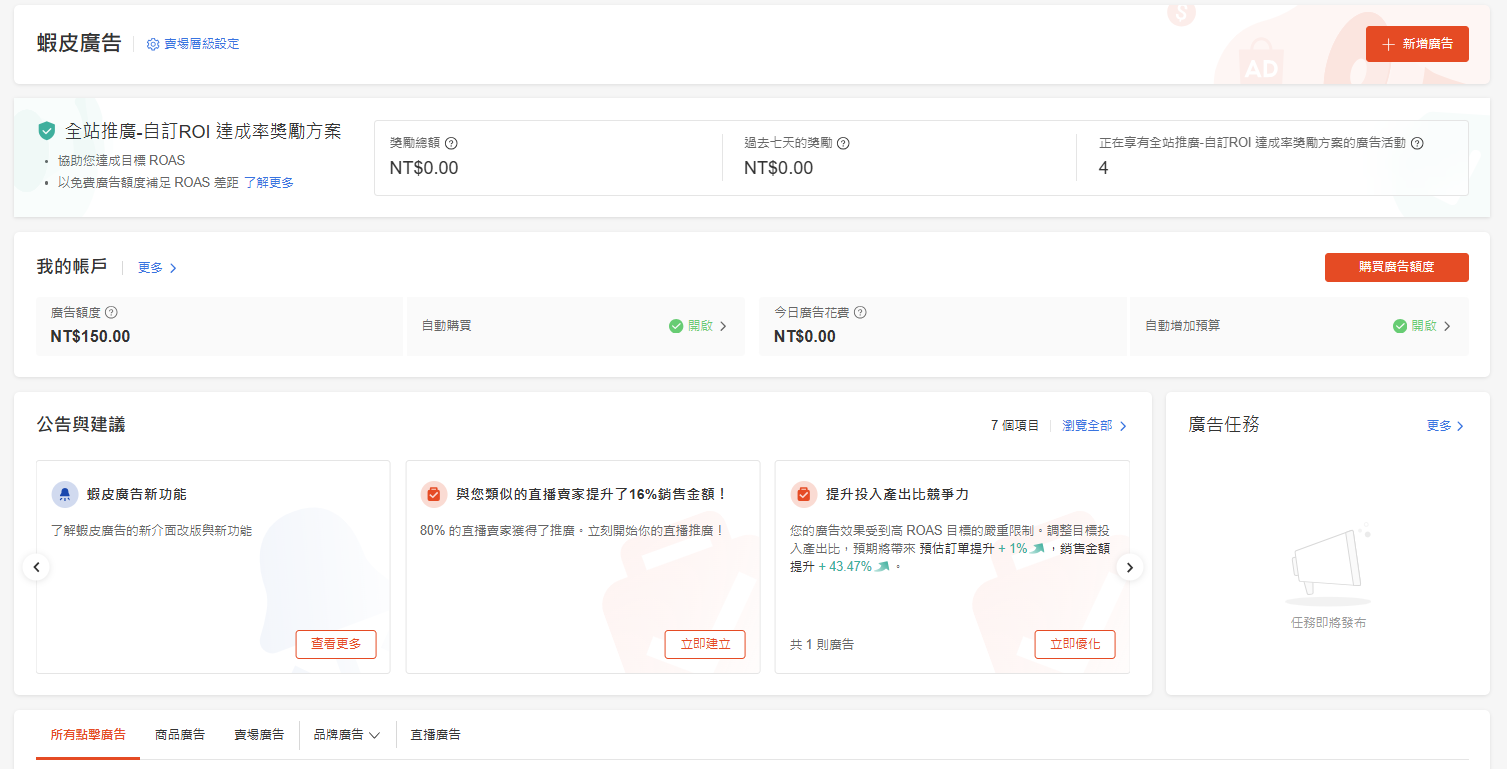Click green check icon for 自動購買

tap(676, 326)
